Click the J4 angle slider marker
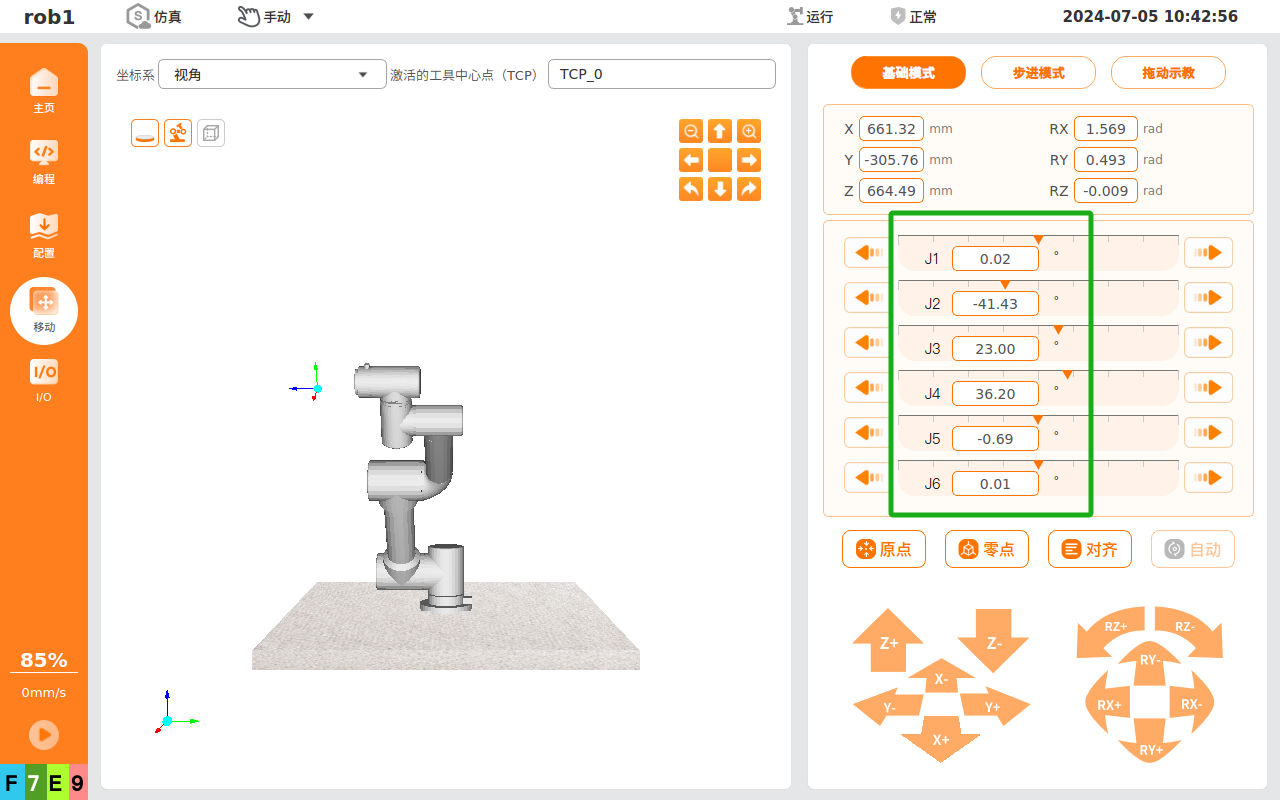The height and width of the screenshot is (800, 1280). 1067,375
